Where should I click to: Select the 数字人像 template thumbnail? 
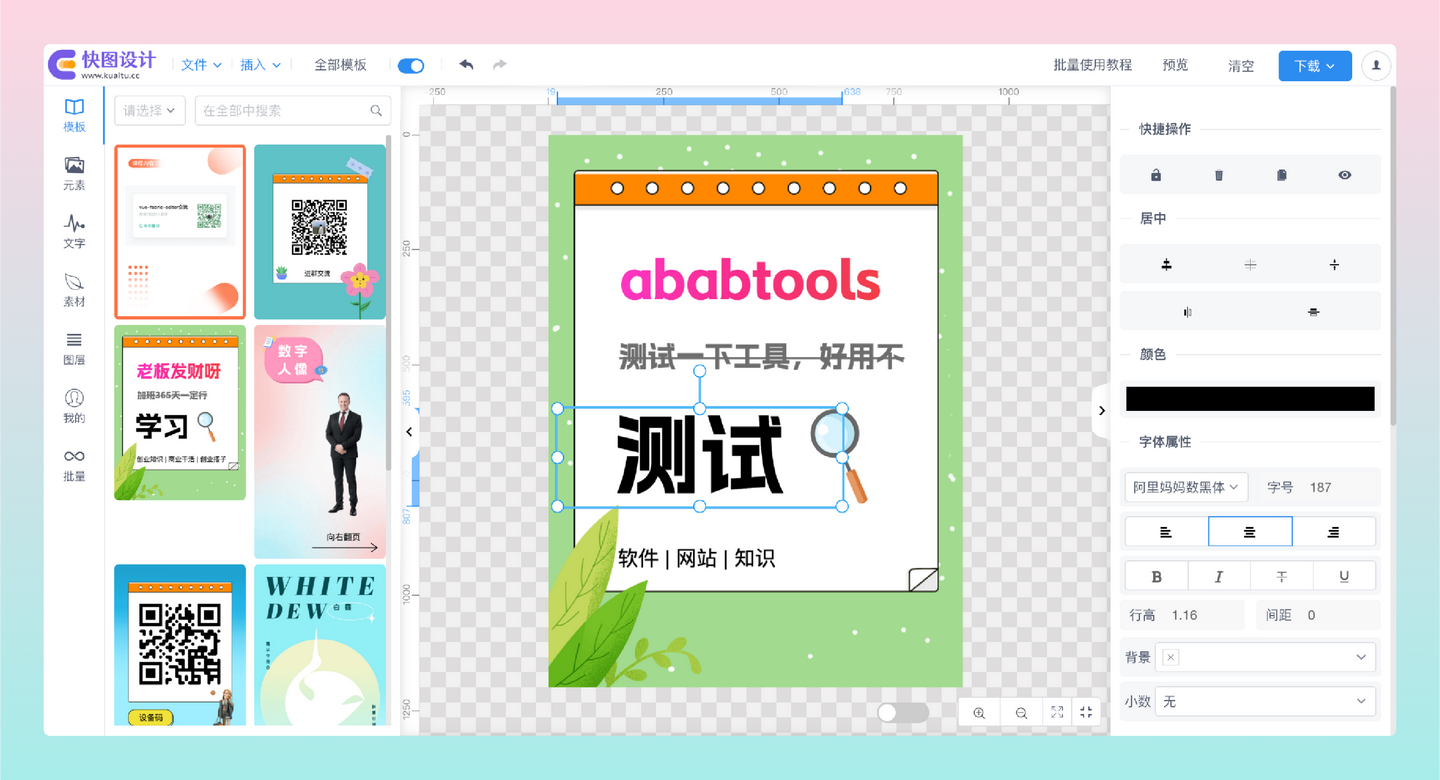click(320, 441)
